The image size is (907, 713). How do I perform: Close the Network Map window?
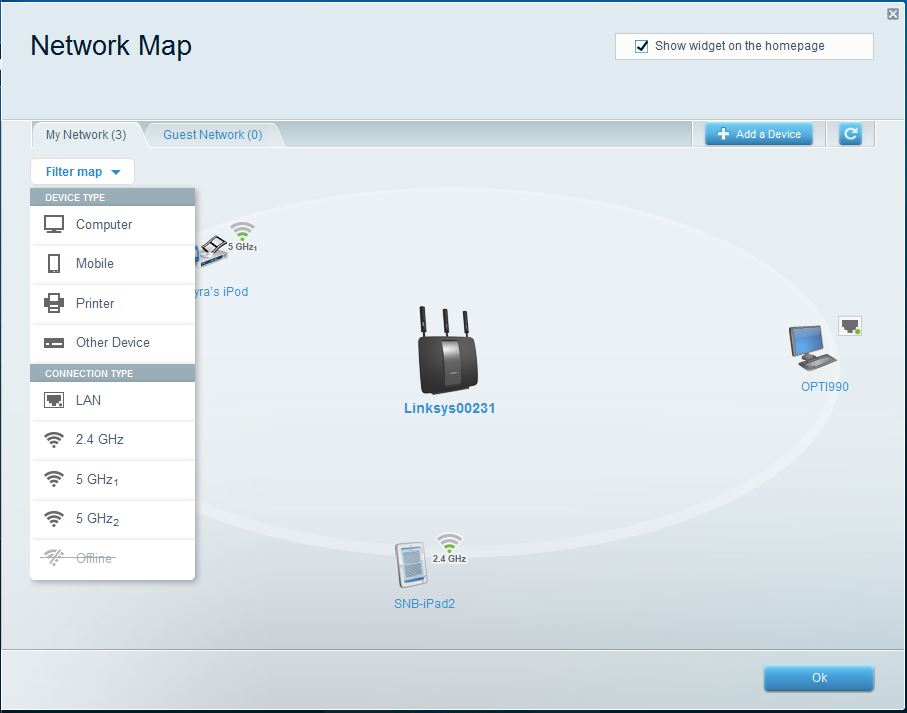pyautogui.click(x=893, y=14)
